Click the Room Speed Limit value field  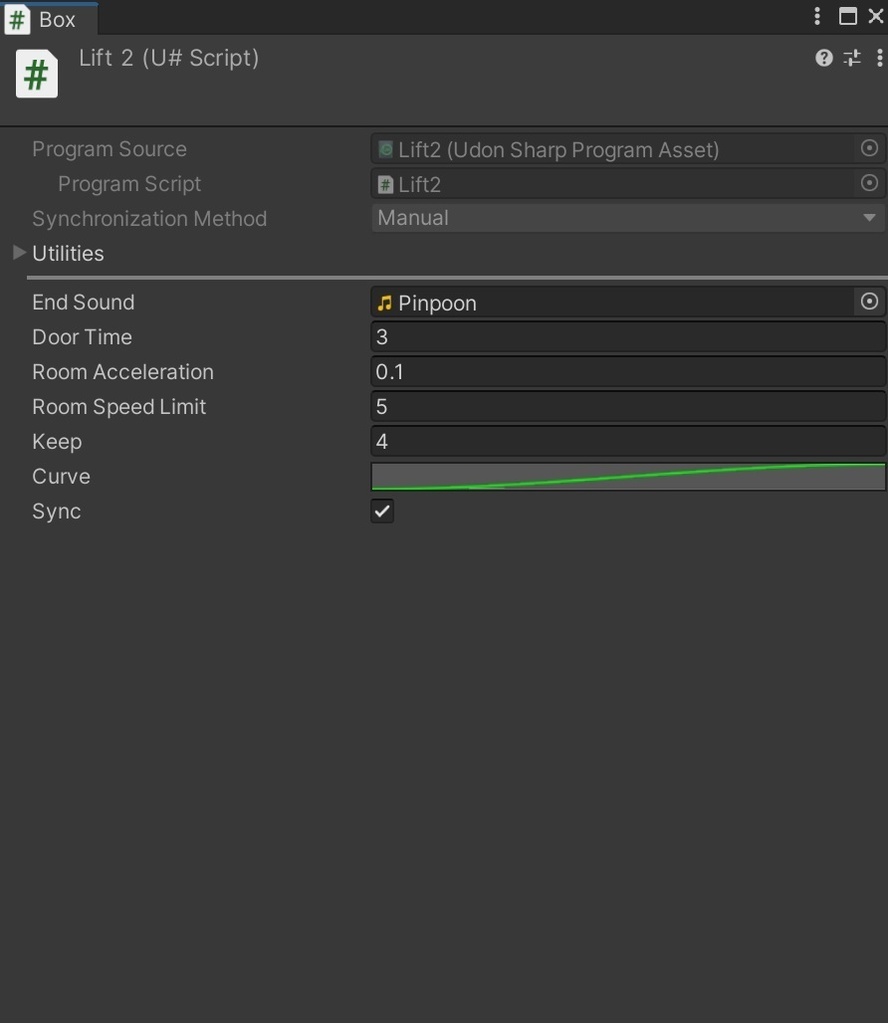pos(627,407)
